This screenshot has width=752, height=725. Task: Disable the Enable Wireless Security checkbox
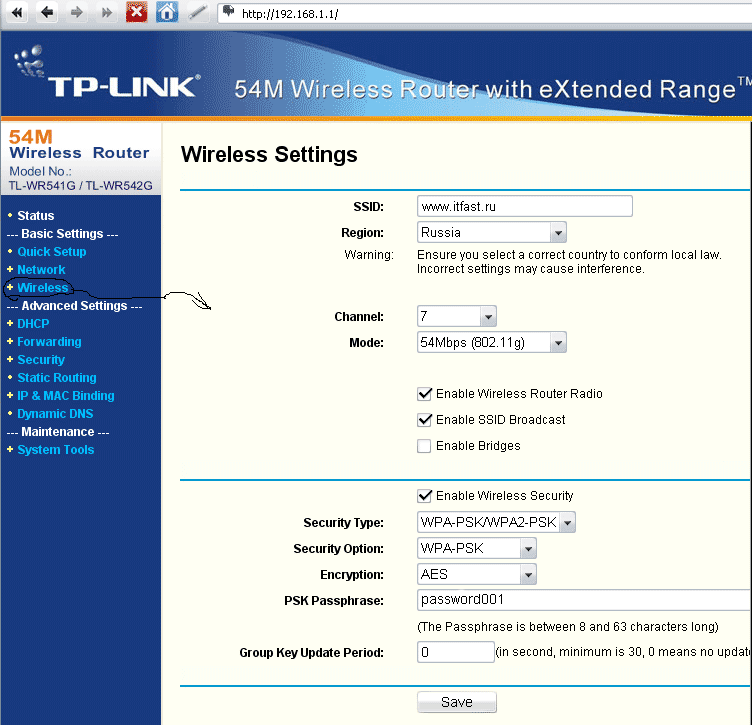425,496
